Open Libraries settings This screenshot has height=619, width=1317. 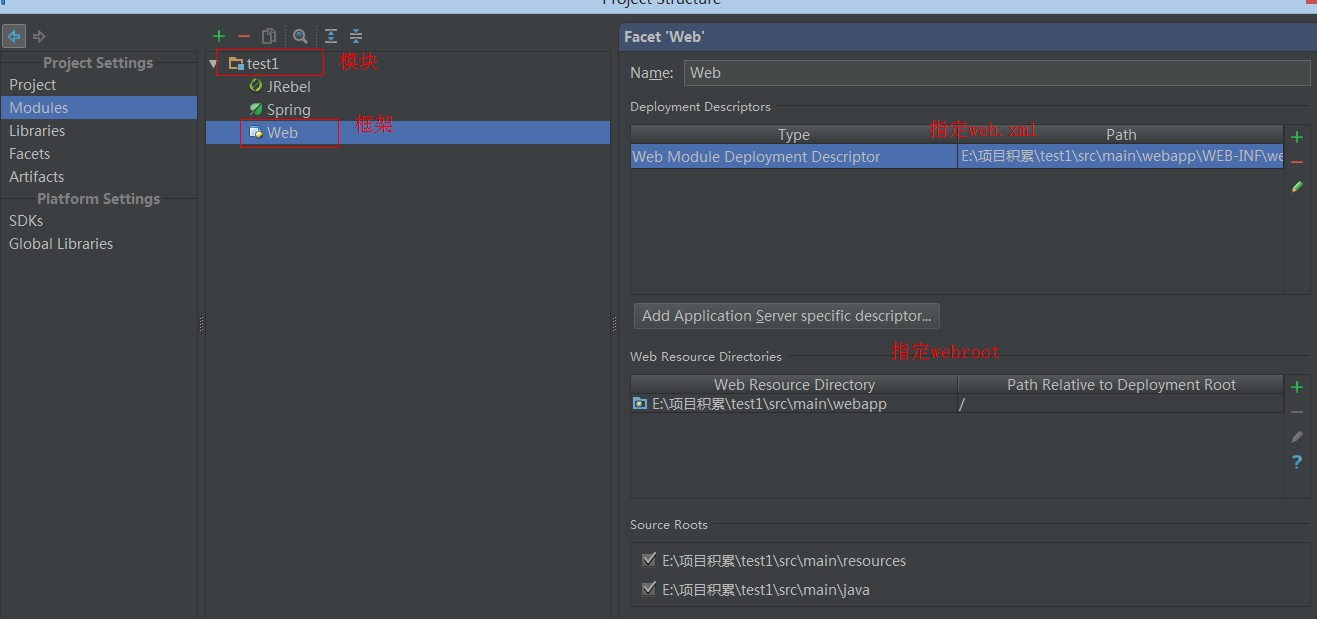pos(37,131)
